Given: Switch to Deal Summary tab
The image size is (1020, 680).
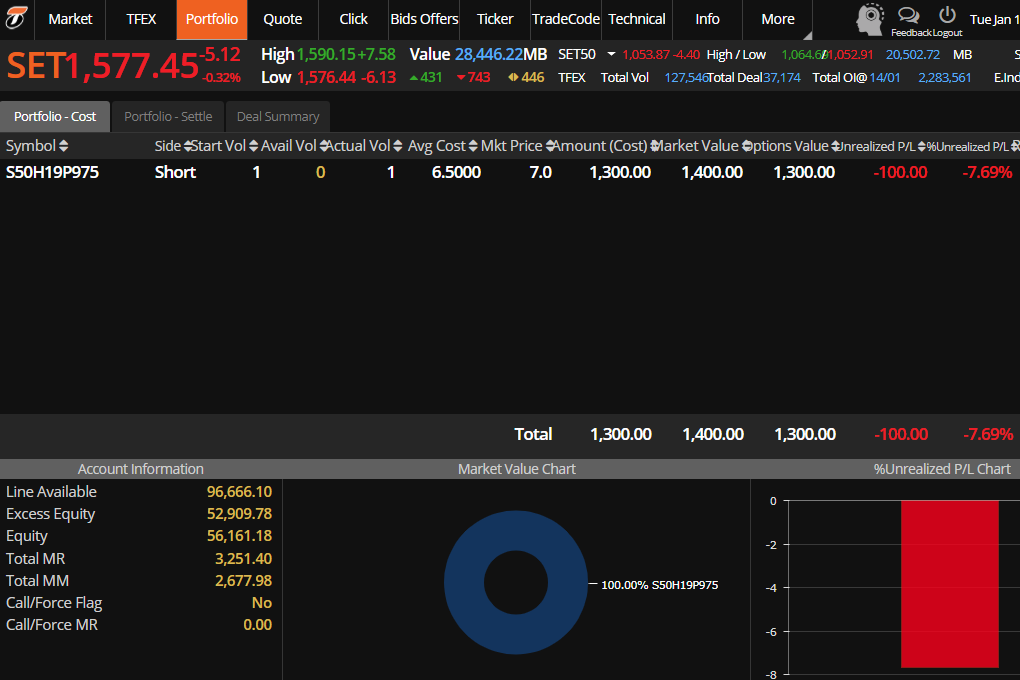Looking at the screenshot, I should click(x=278, y=116).
